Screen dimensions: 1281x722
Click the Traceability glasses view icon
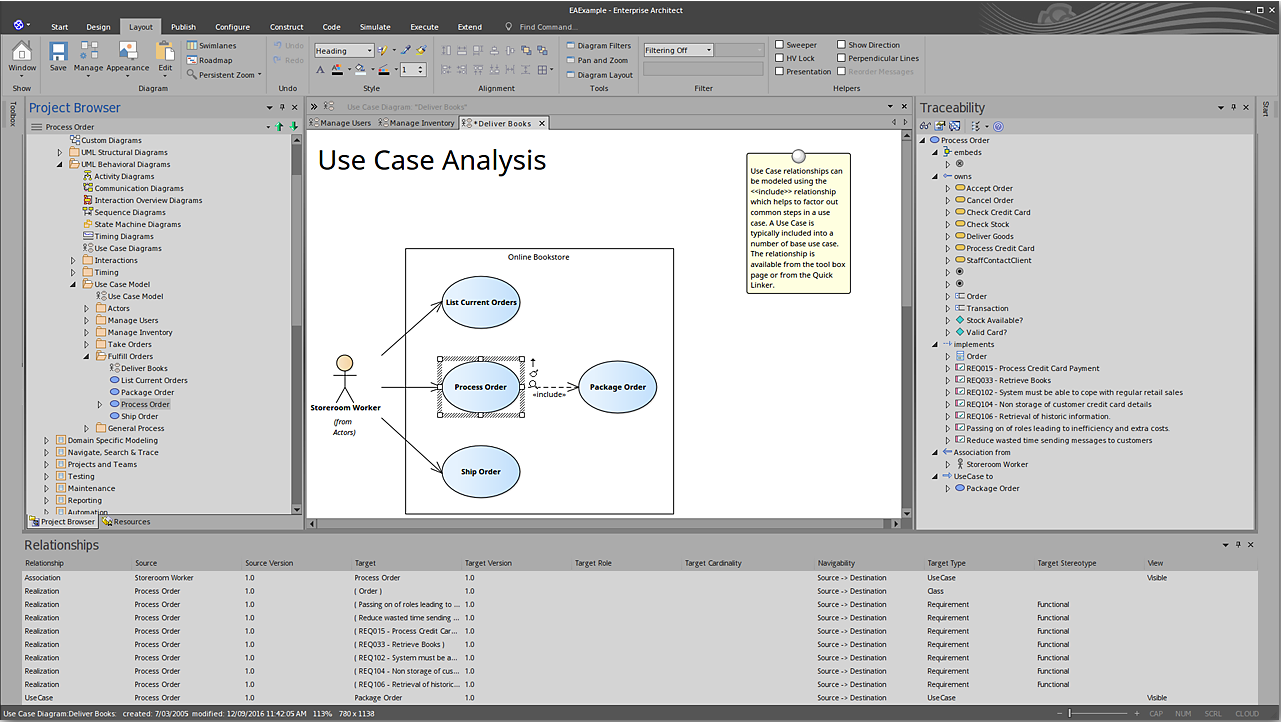pyautogui.click(x=926, y=126)
